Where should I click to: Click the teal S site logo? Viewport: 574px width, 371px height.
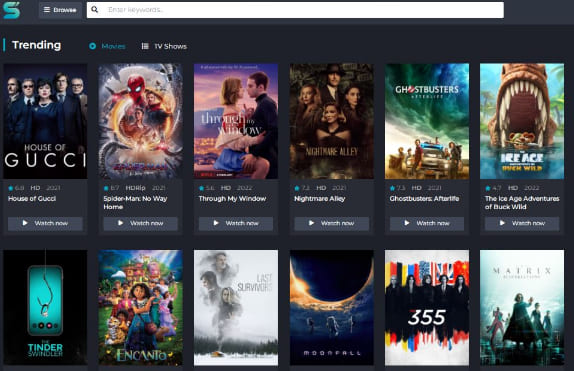click(11, 10)
